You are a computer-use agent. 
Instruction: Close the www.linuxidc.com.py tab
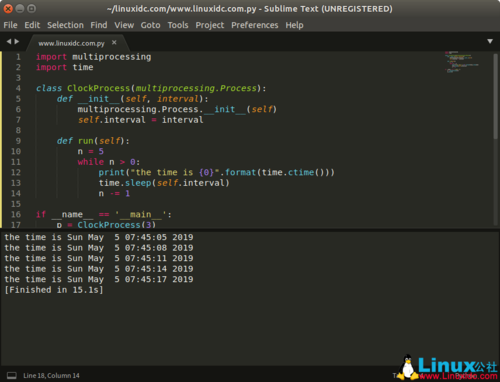click(114, 42)
